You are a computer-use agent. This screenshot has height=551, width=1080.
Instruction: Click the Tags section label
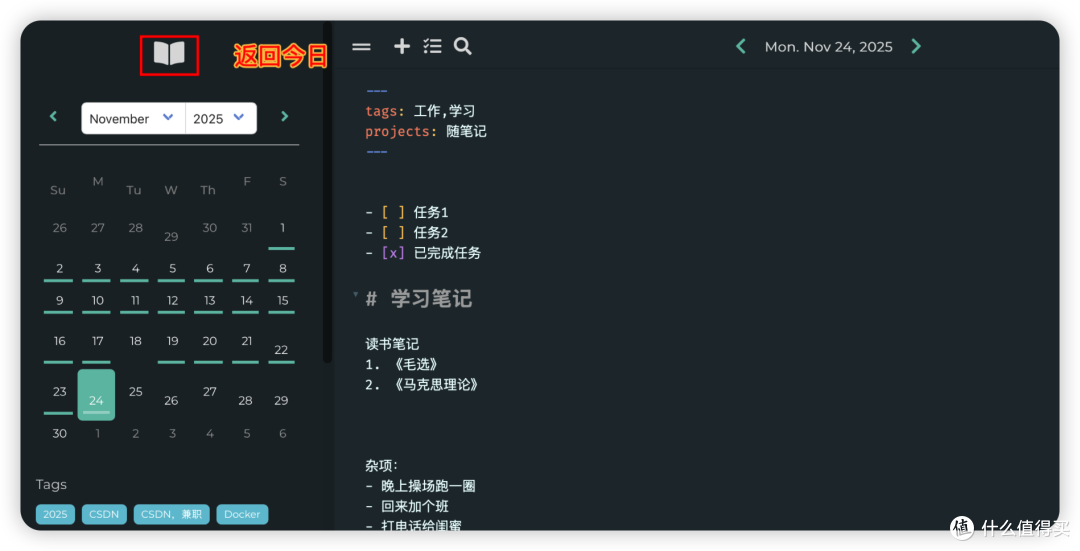(51, 485)
